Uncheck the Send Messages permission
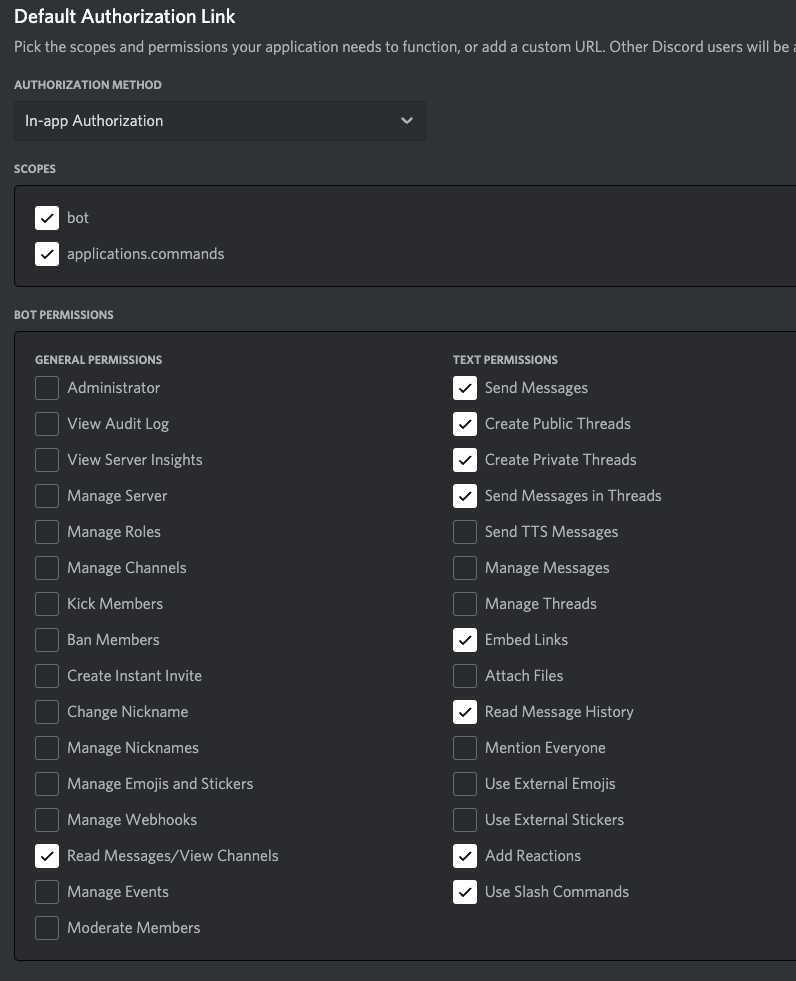The image size is (796, 981). pos(465,388)
